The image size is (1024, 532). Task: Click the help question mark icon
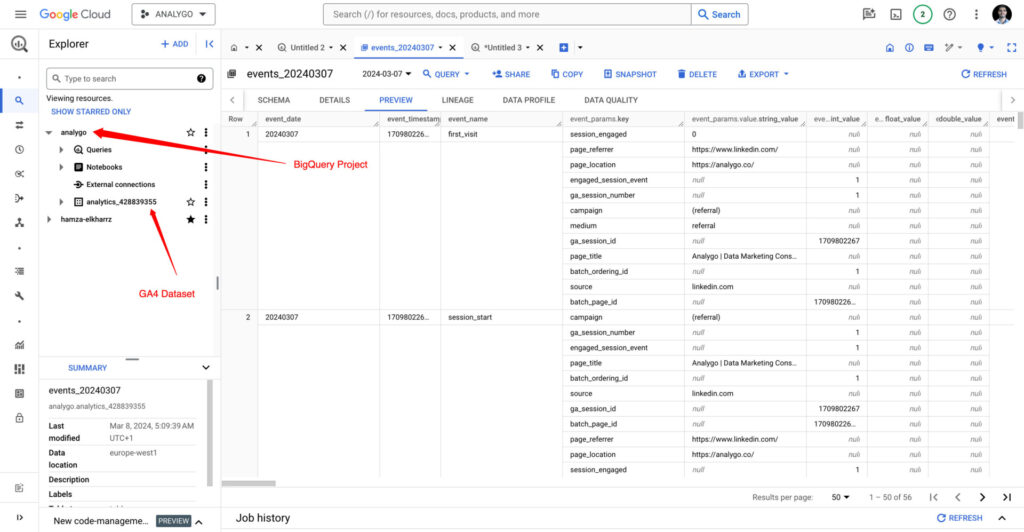coord(949,14)
